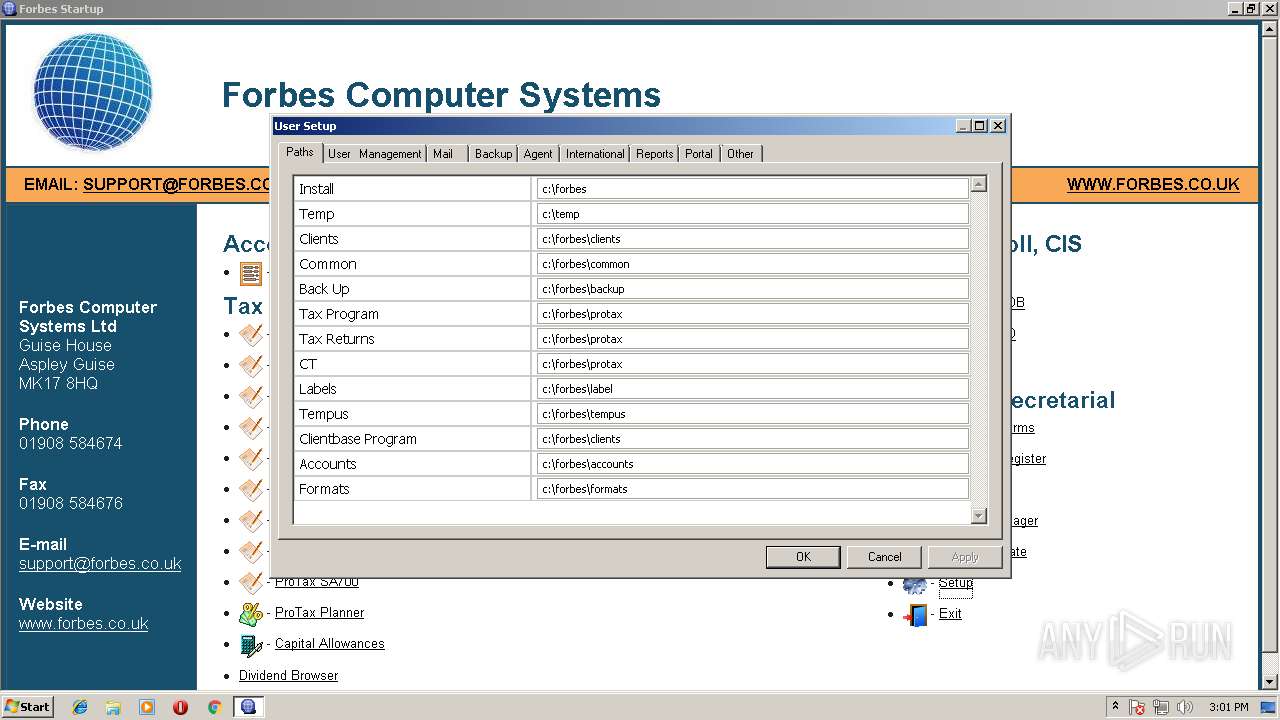Image resolution: width=1280 pixels, height=720 pixels.
Task: Click the ProTax Planner percent icon
Action: point(250,613)
